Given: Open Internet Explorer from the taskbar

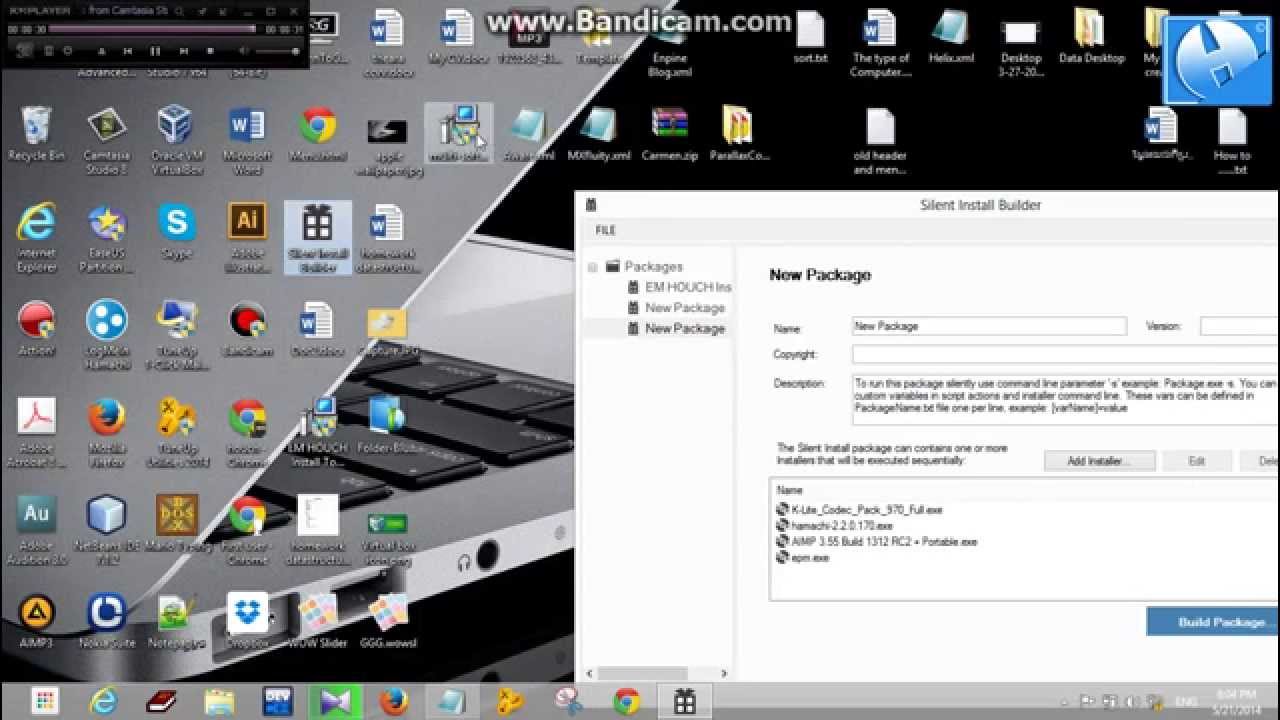Looking at the screenshot, I should tap(103, 701).
